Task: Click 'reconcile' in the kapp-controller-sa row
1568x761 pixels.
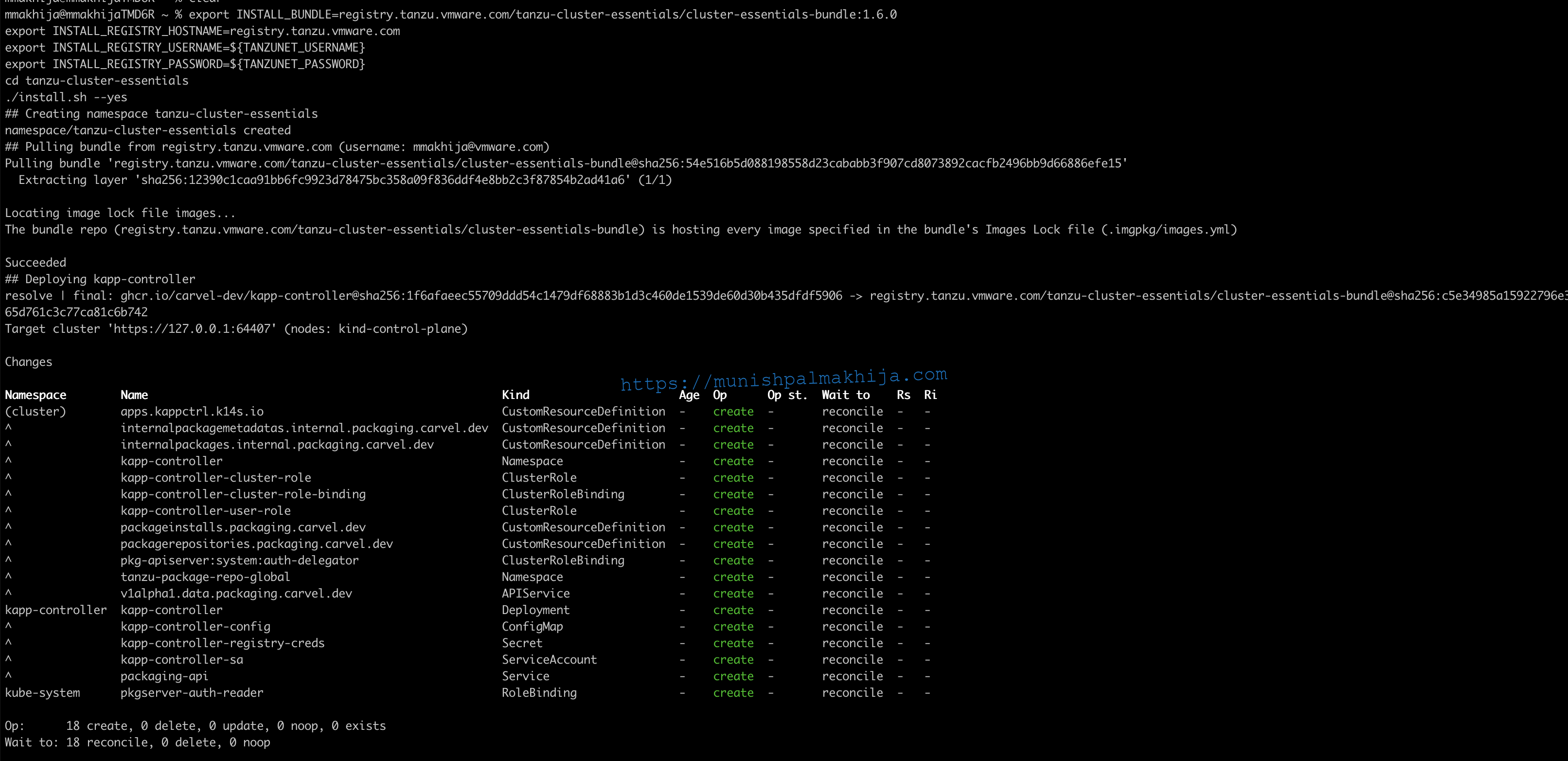Action: (x=852, y=659)
